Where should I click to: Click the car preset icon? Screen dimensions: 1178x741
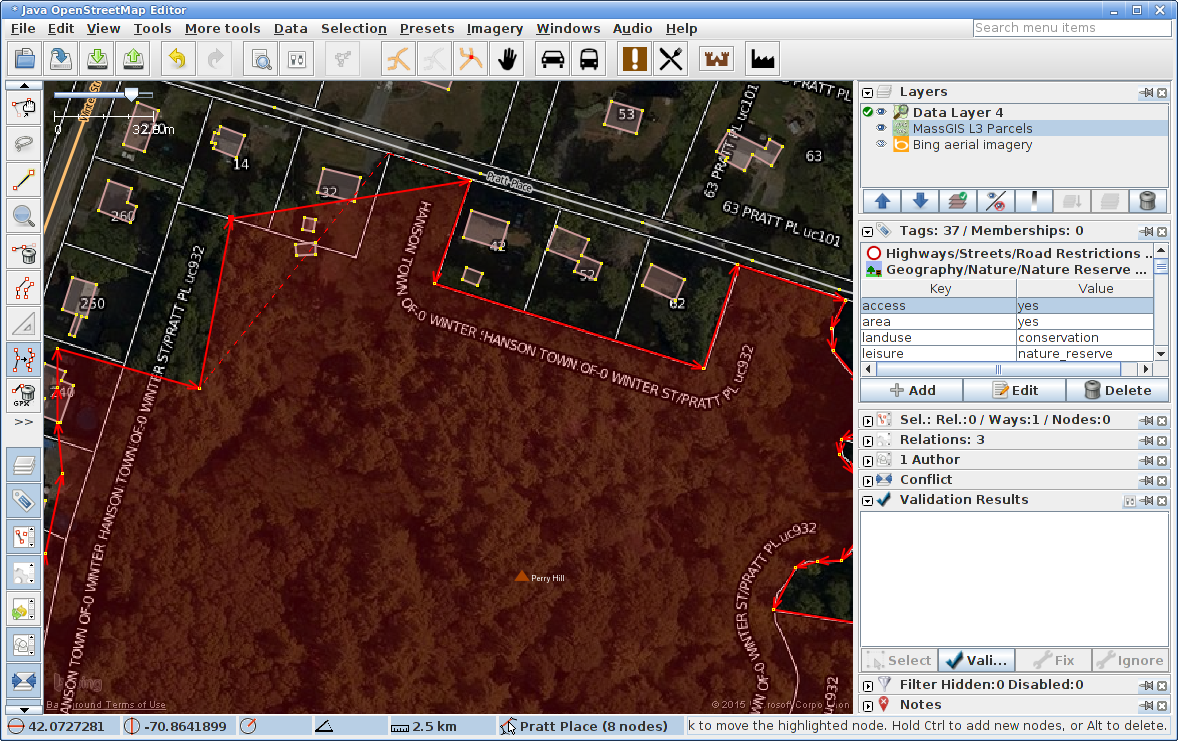click(552, 59)
